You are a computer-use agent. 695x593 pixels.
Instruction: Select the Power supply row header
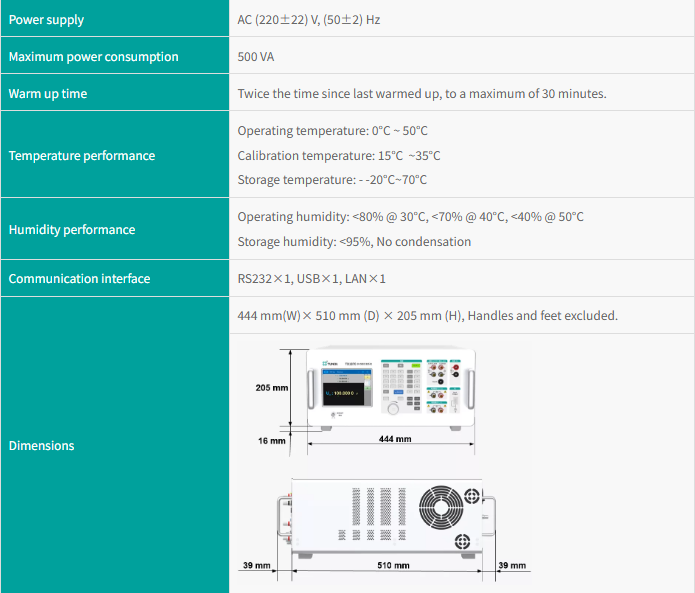(114, 19)
